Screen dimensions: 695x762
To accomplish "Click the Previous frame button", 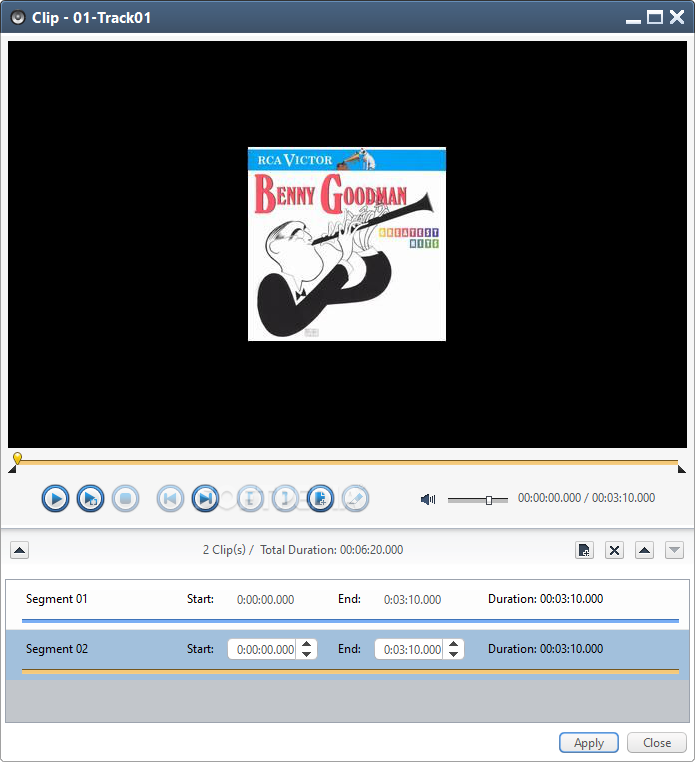I will (x=170, y=499).
